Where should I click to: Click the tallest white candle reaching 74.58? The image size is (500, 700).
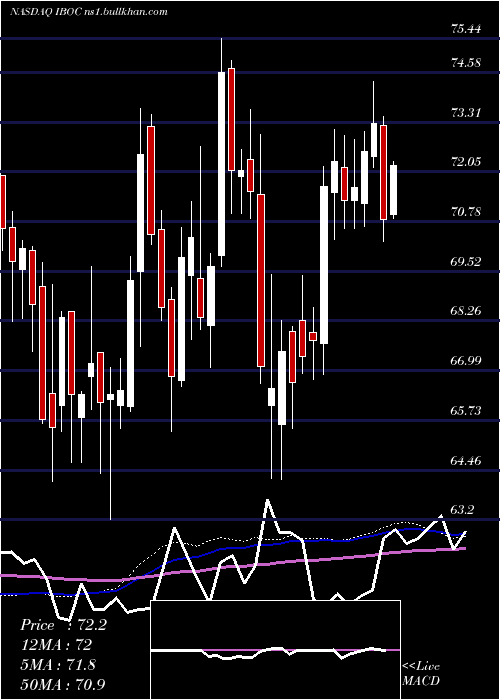221,164
